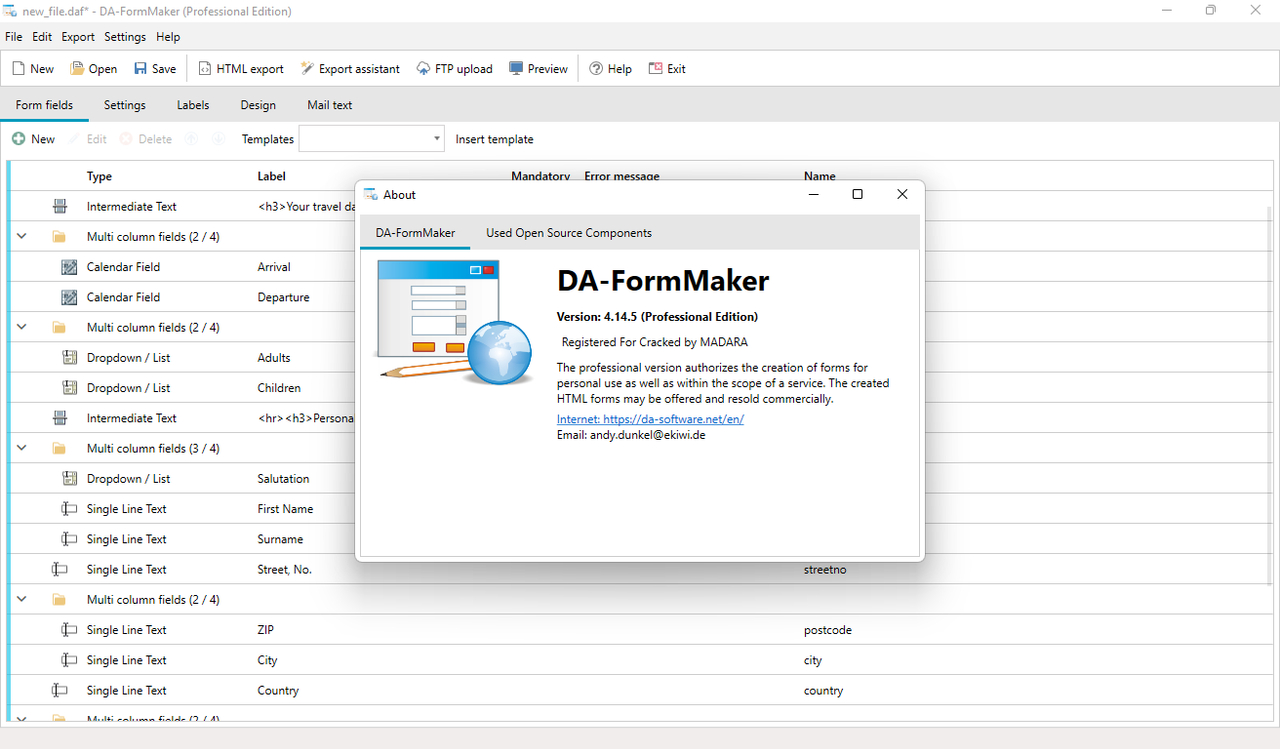Select the Calendar Field icon in the Arrival row
The image size is (1280, 749).
tap(69, 267)
